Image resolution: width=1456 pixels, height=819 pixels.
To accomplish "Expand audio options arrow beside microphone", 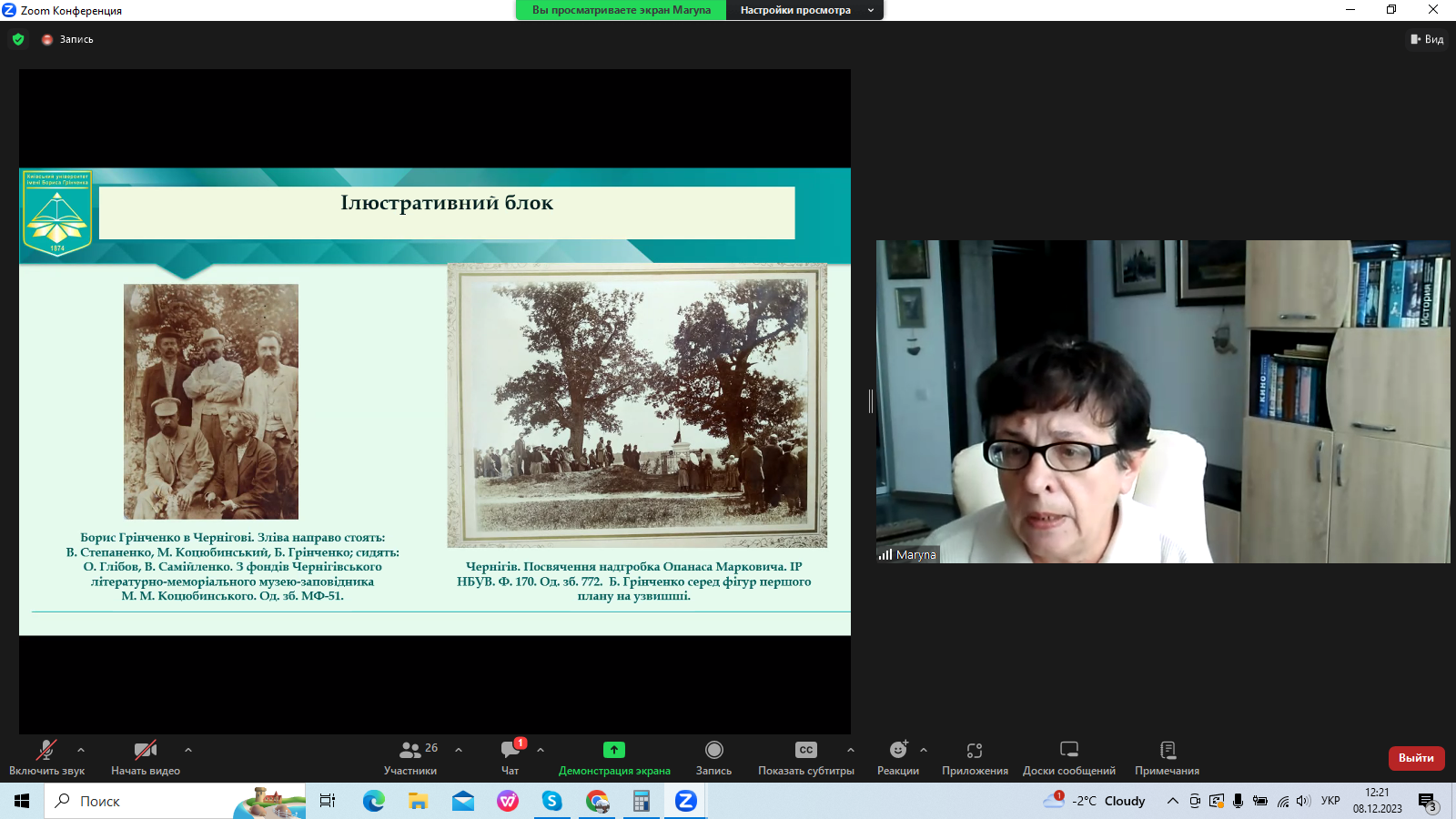I will point(81,750).
